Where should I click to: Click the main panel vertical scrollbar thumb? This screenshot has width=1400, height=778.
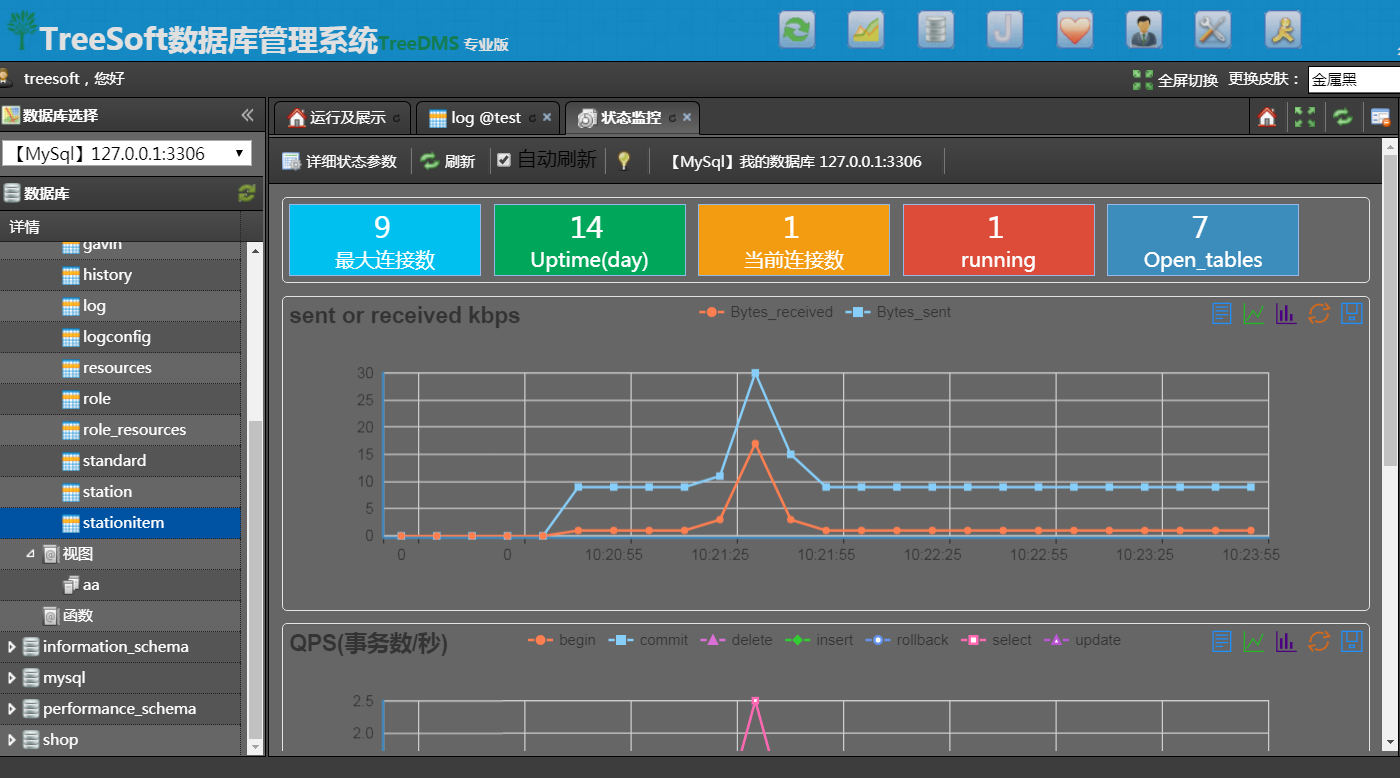[x=1390, y=310]
